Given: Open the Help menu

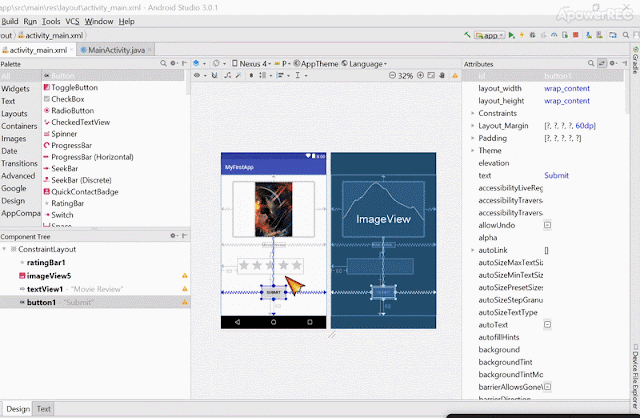Looking at the screenshot, I should click(x=127, y=21).
